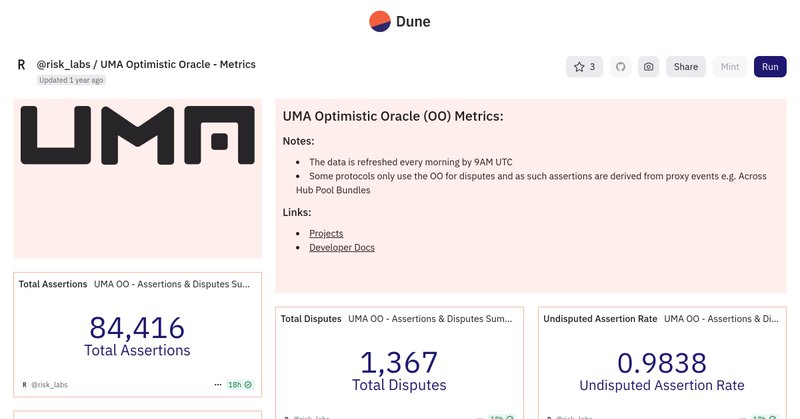Open the Projects link

pyautogui.click(x=326, y=233)
